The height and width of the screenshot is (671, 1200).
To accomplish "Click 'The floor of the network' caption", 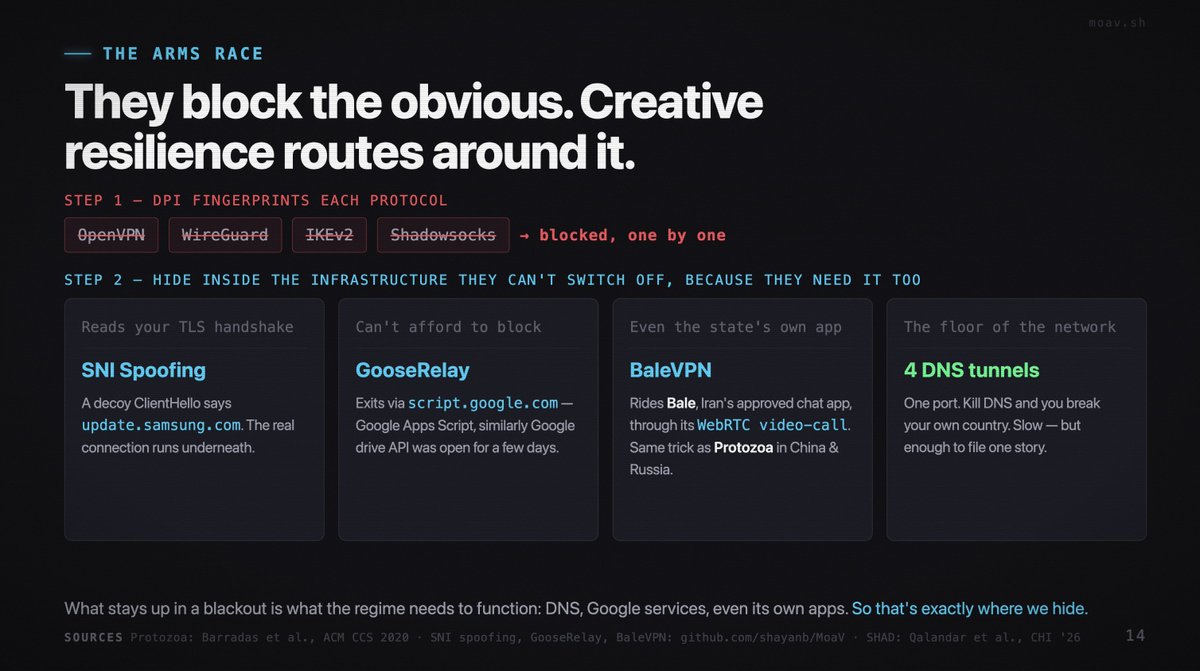I will pos(1009,327).
